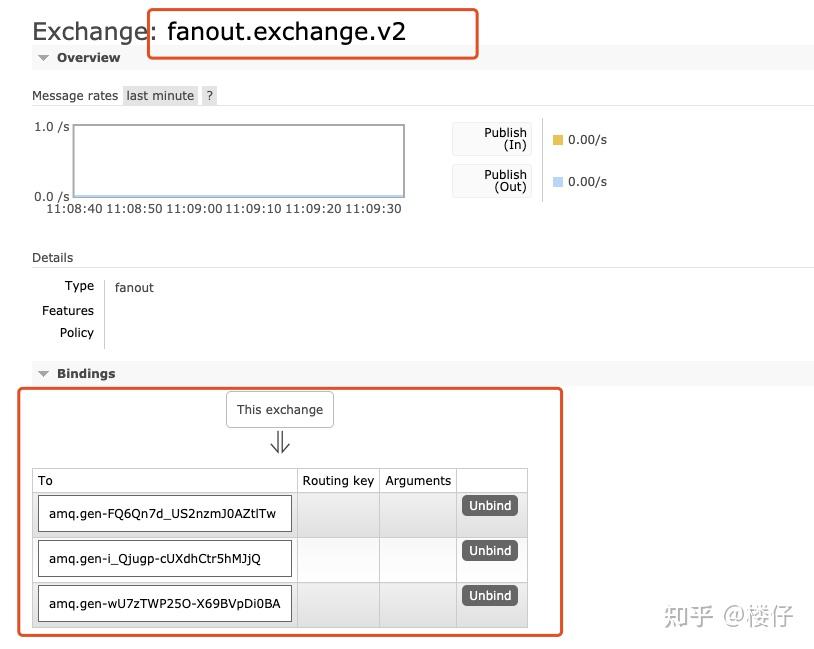This screenshot has width=814, height=649.
Task: Click the message rate graph area
Action: 237,160
